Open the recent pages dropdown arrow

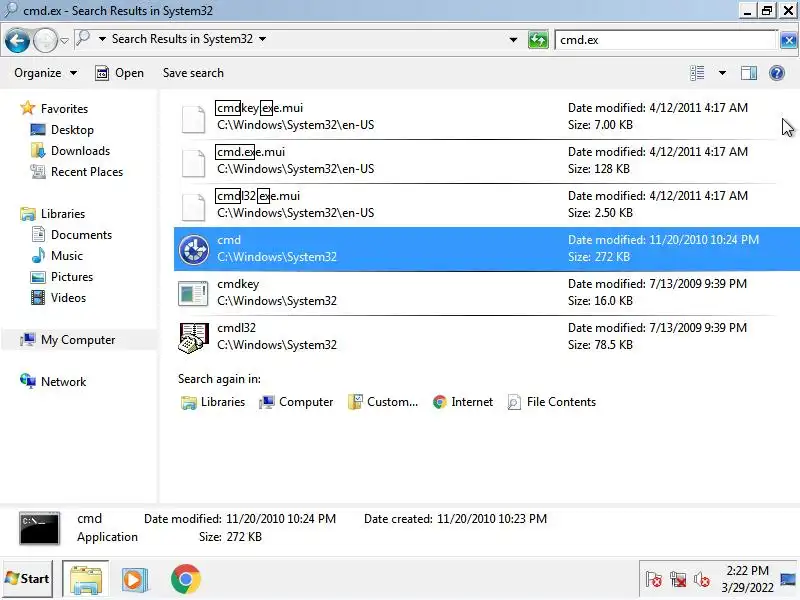point(64,40)
